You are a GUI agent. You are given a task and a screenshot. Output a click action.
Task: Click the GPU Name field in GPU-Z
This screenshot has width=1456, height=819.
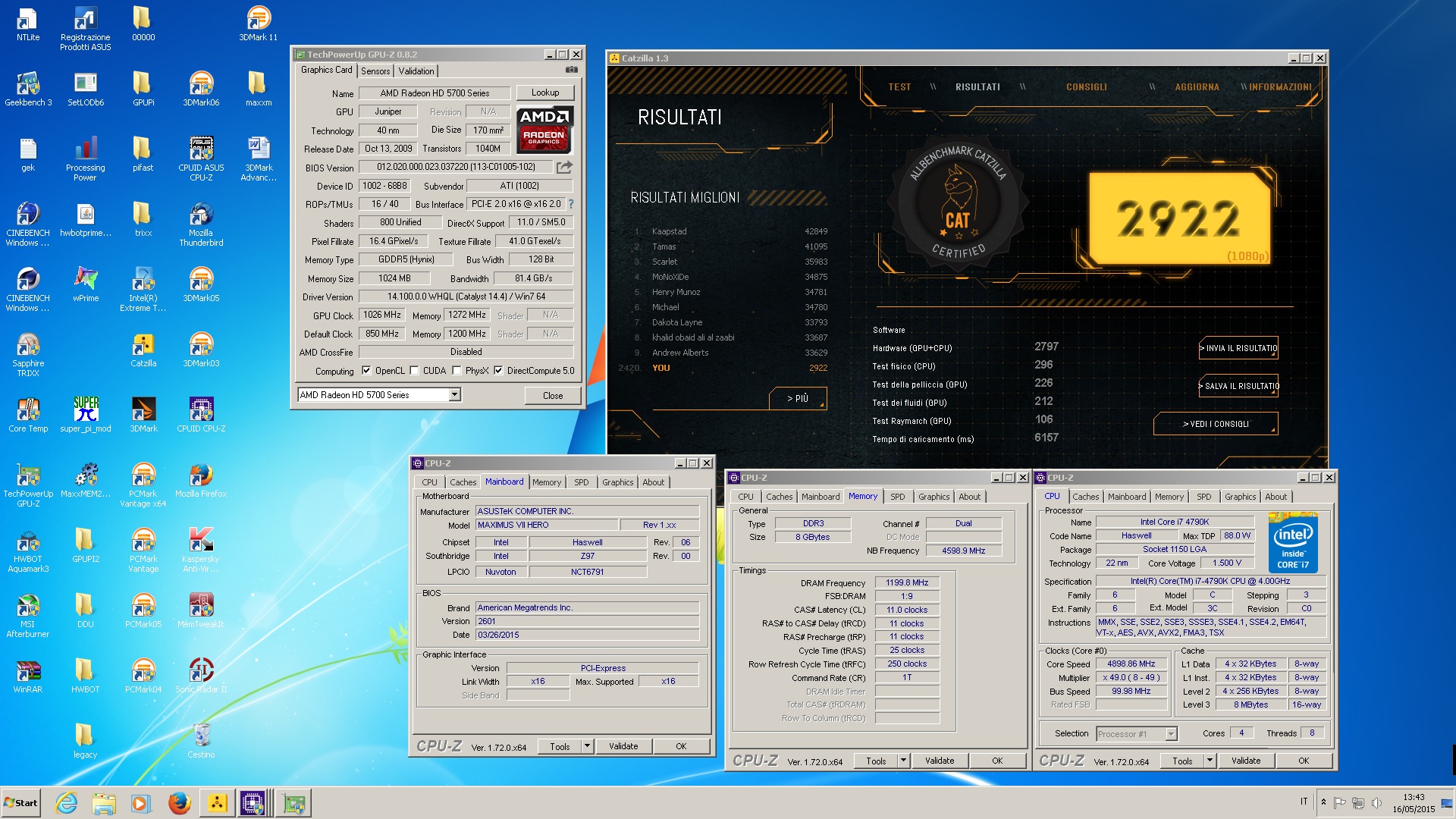point(435,93)
